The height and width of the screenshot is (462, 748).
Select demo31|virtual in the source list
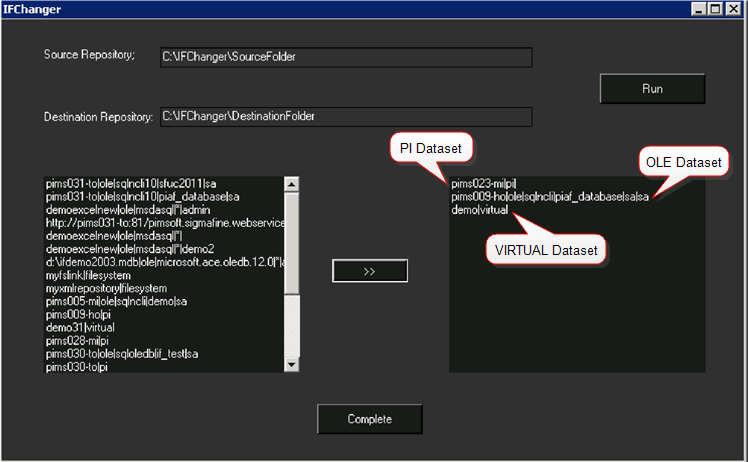[x=80, y=327]
